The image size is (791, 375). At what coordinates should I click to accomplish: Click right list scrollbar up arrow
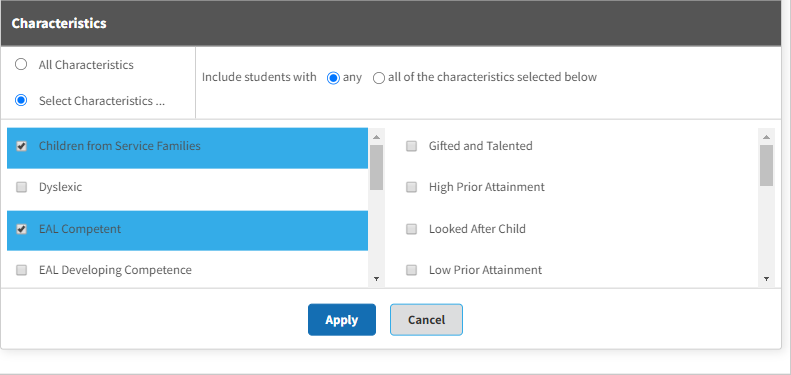tap(766, 137)
